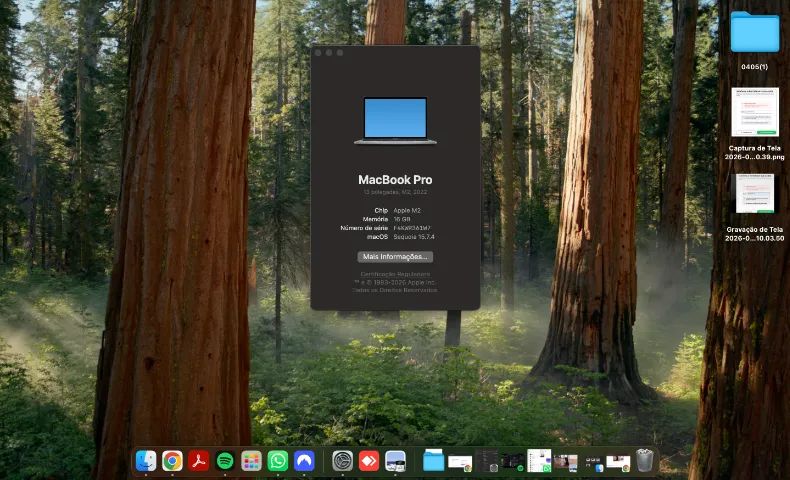The width and height of the screenshot is (790, 480).
Task: Zoom the About This Mac window
Action: pos(340,52)
